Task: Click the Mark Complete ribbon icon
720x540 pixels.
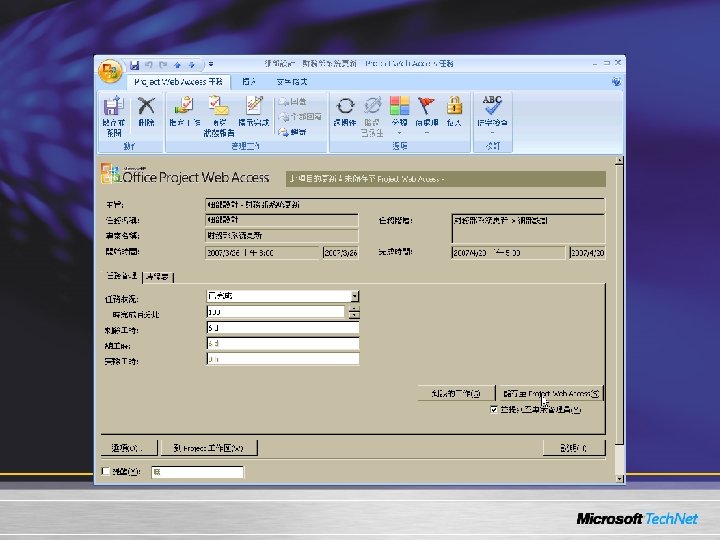Action: (253, 111)
